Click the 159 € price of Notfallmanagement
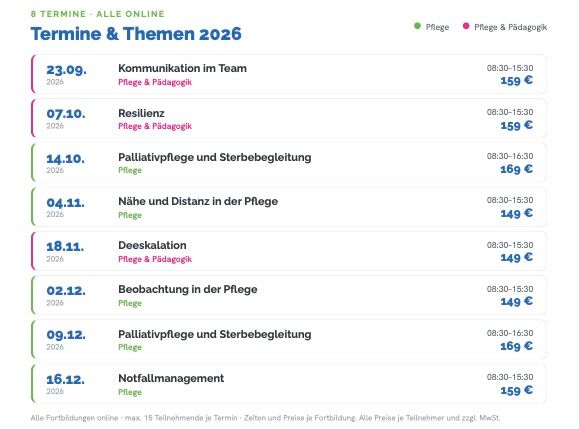The height and width of the screenshot is (429, 579). click(x=517, y=390)
